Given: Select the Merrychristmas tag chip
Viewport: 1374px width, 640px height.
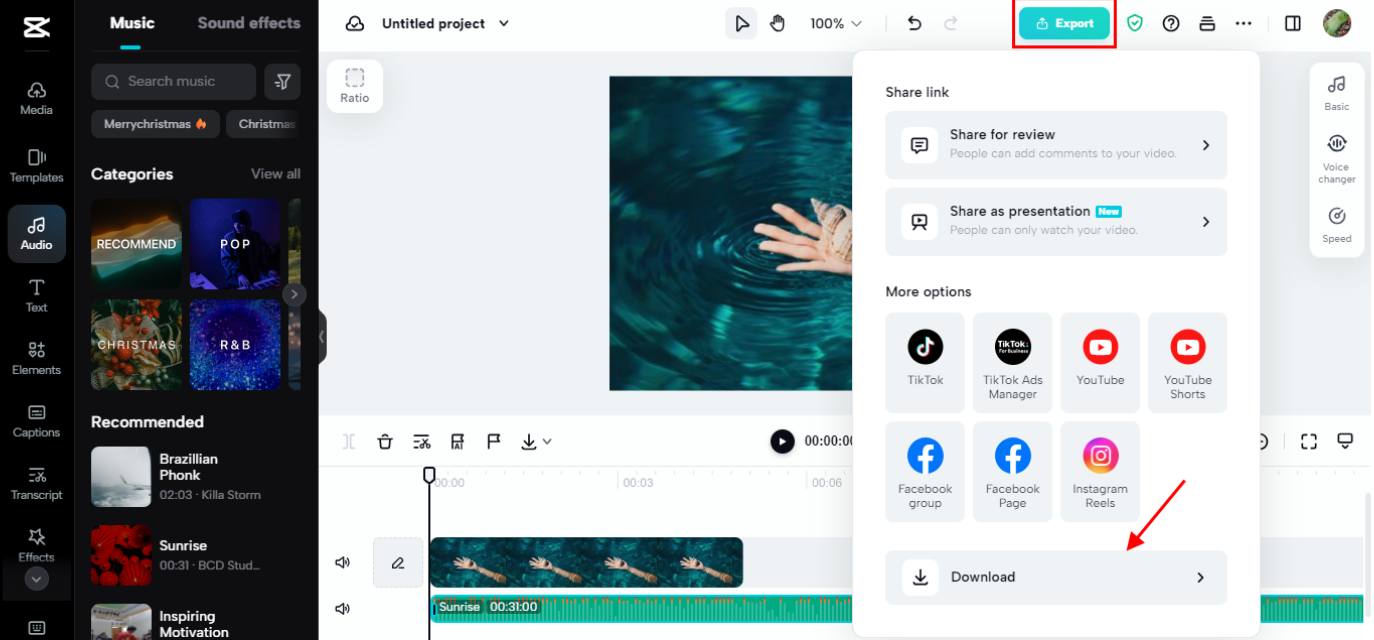Looking at the screenshot, I should click(x=155, y=124).
